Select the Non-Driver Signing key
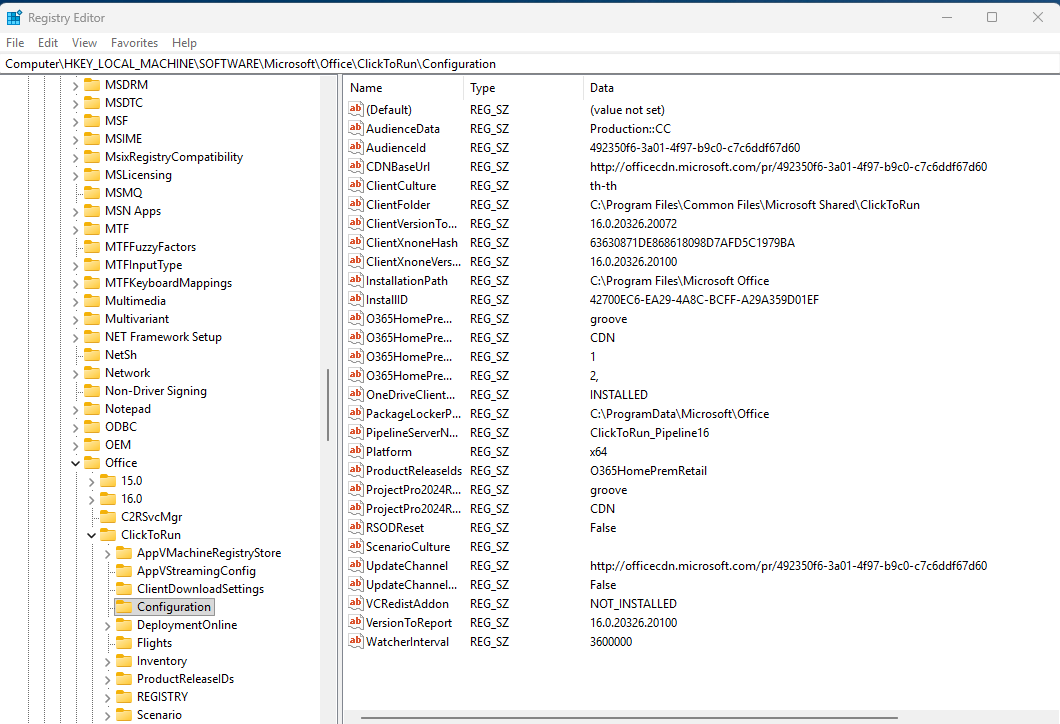 click(155, 391)
